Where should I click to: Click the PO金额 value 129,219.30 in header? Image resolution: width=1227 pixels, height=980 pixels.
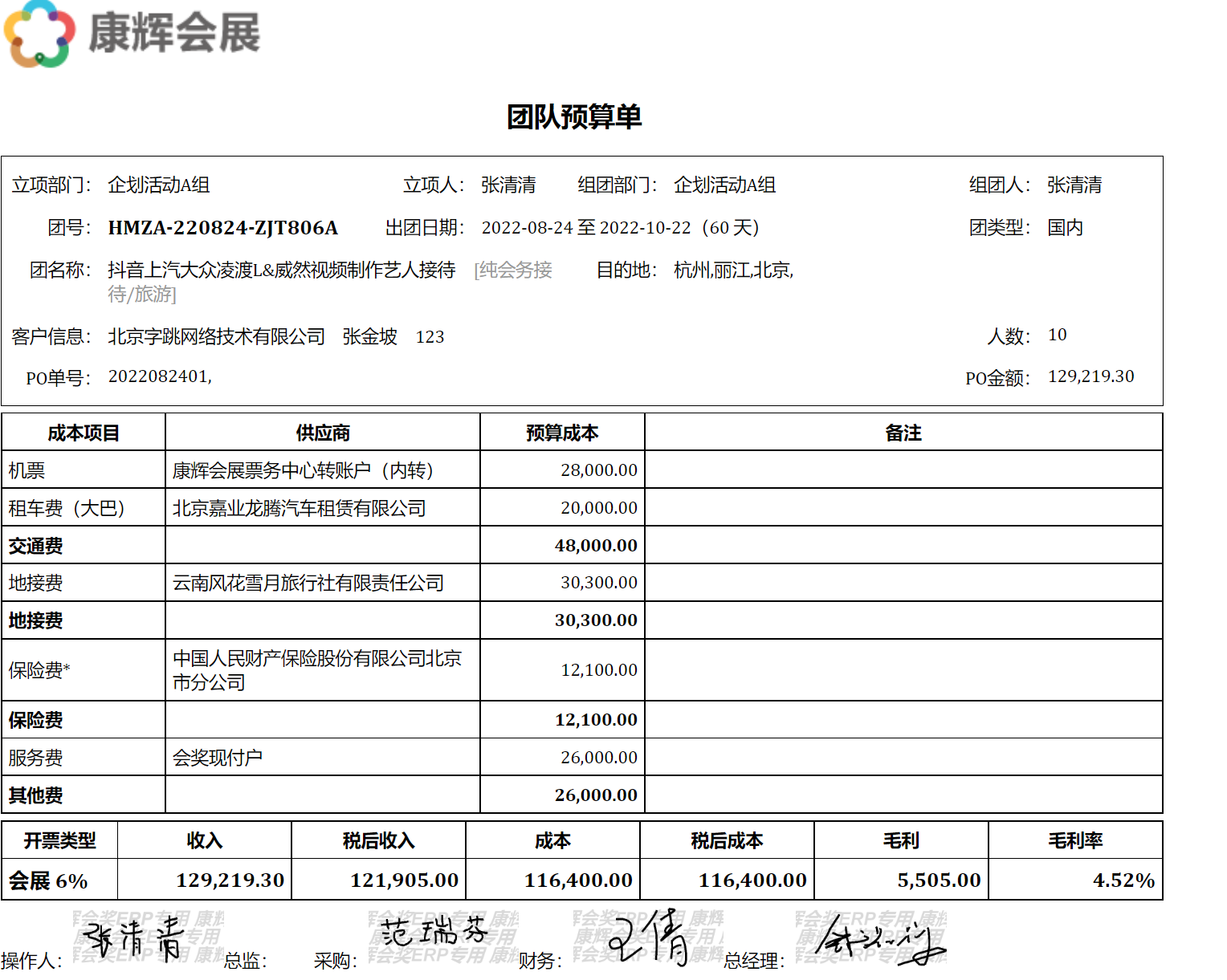[x=1090, y=376]
